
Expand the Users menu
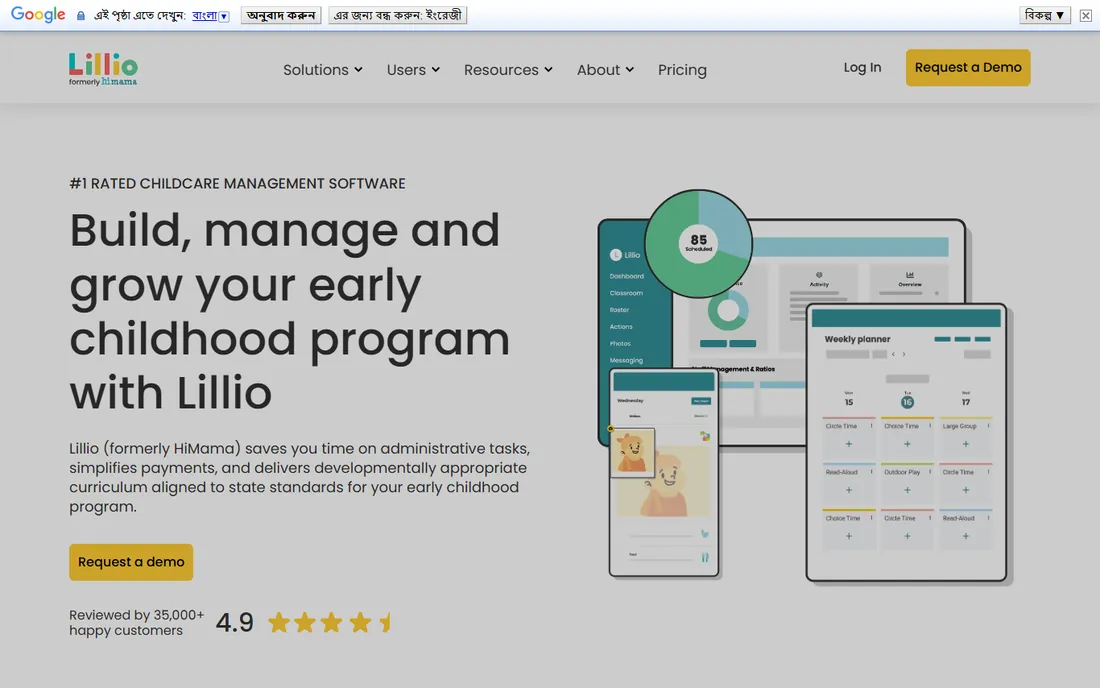(x=413, y=69)
